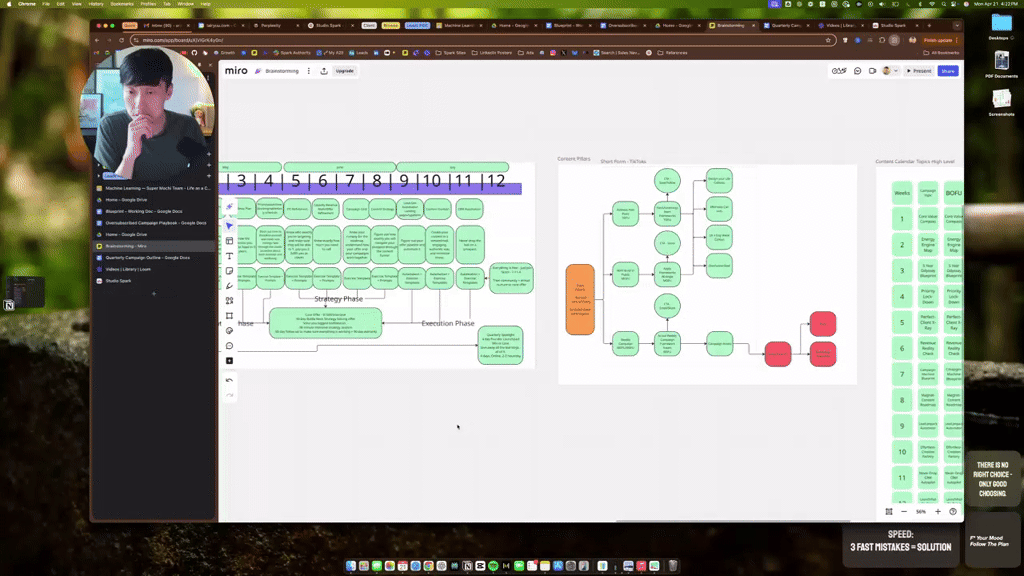Open collaborator avatar dropdown
This screenshot has width=1024, height=576.
pyautogui.click(x=891, y=71)
